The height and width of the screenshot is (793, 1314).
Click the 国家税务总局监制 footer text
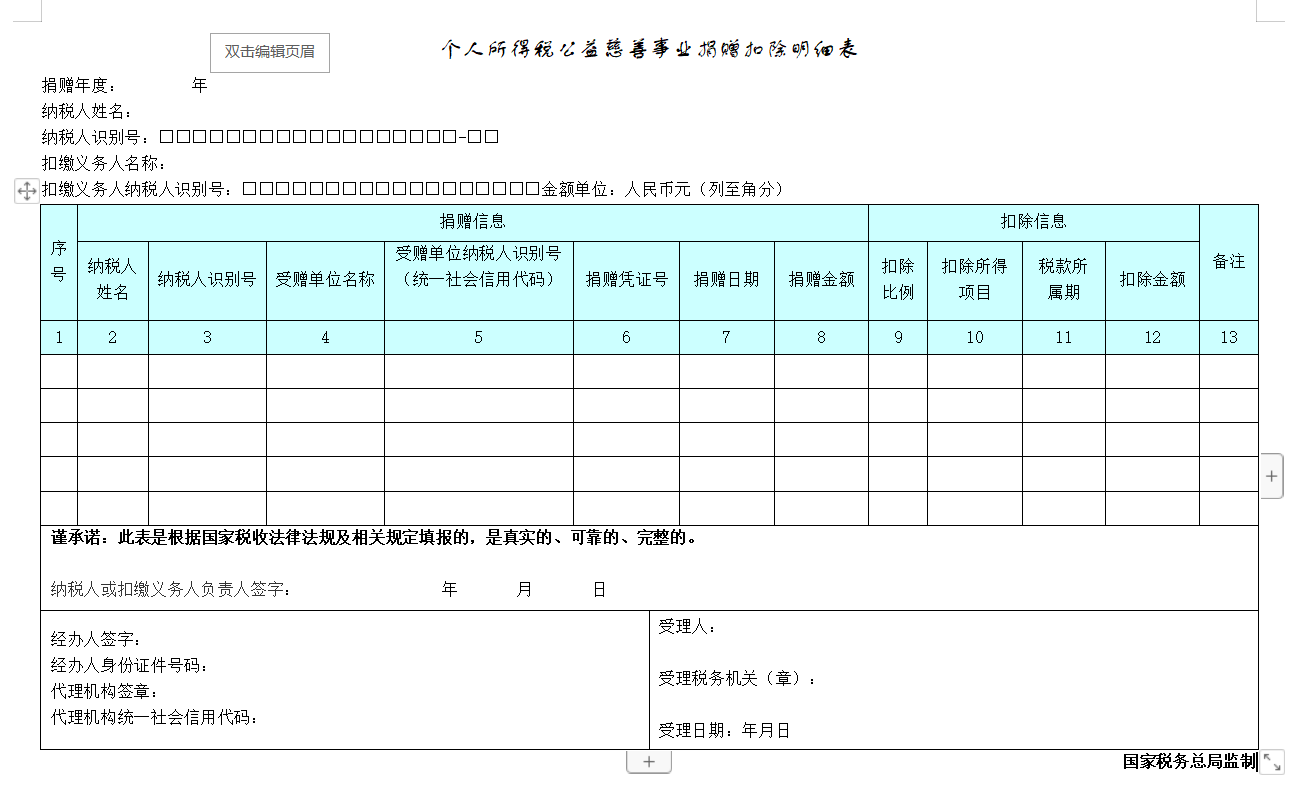1188,762
